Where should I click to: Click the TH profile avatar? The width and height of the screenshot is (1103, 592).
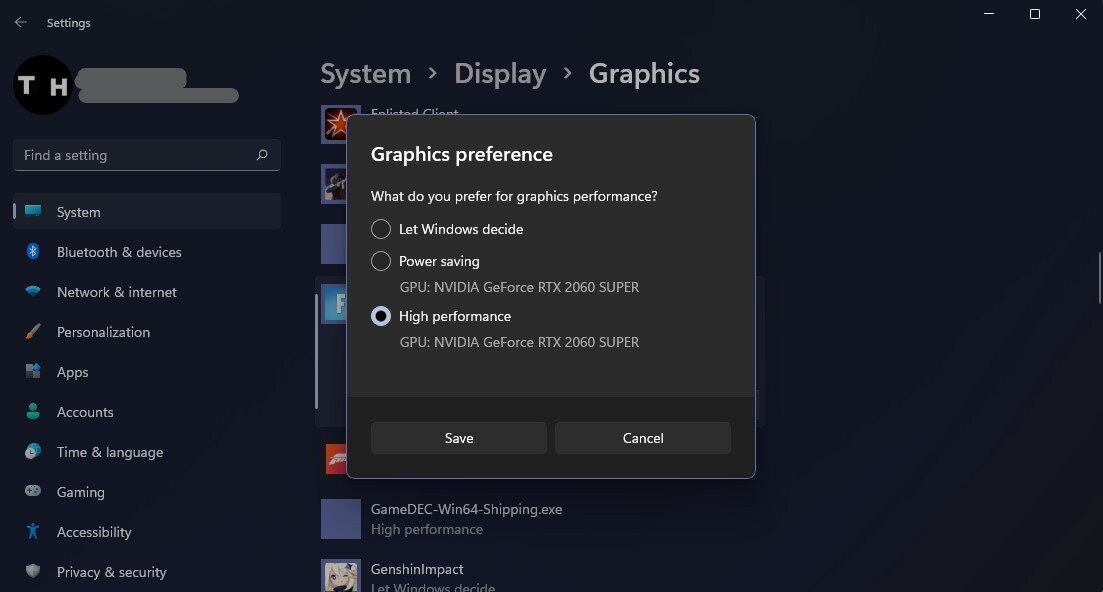[x=43, y=85]
